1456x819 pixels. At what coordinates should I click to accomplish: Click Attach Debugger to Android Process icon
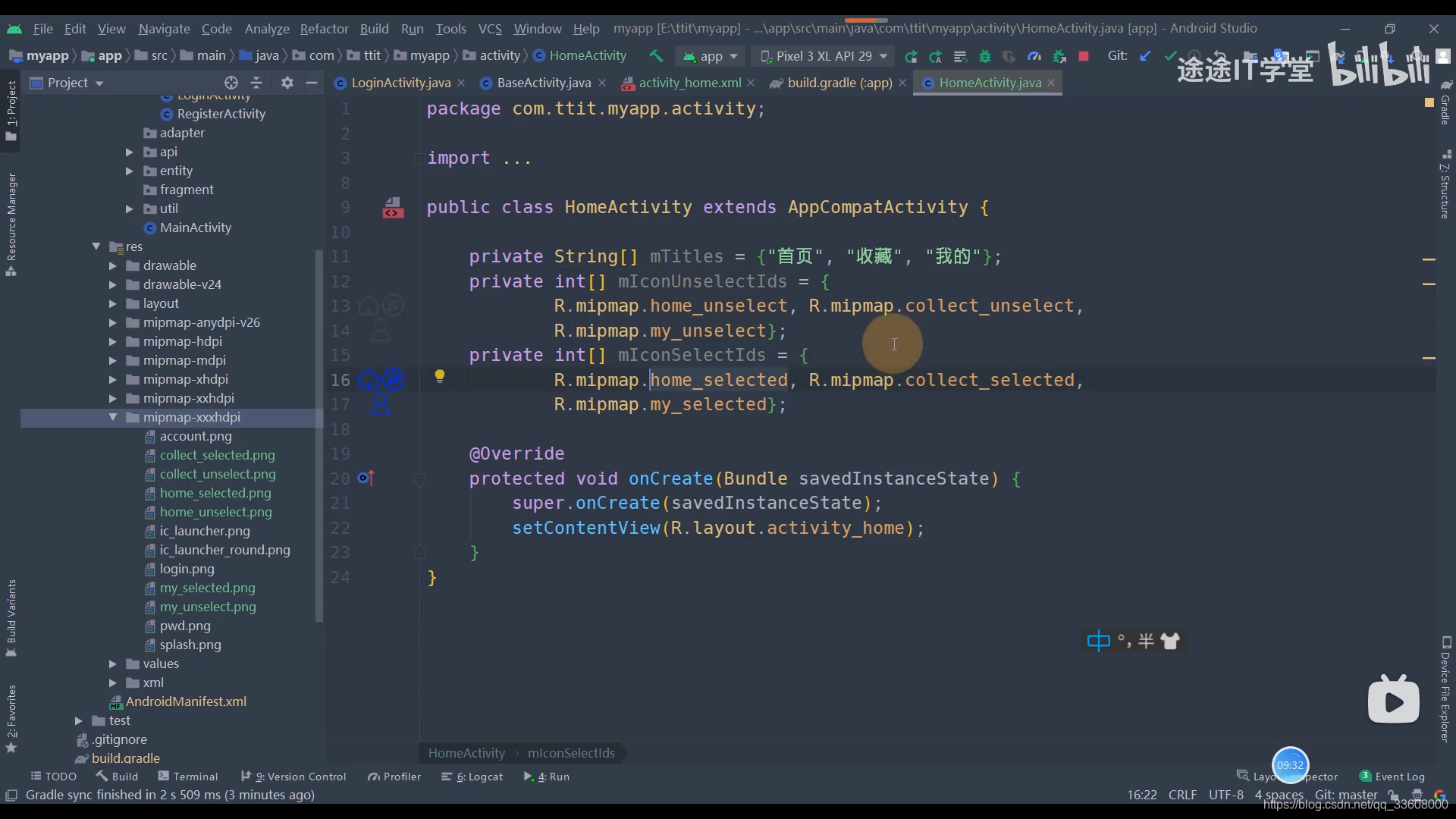pyautogui.click(x=1059, y=56)
